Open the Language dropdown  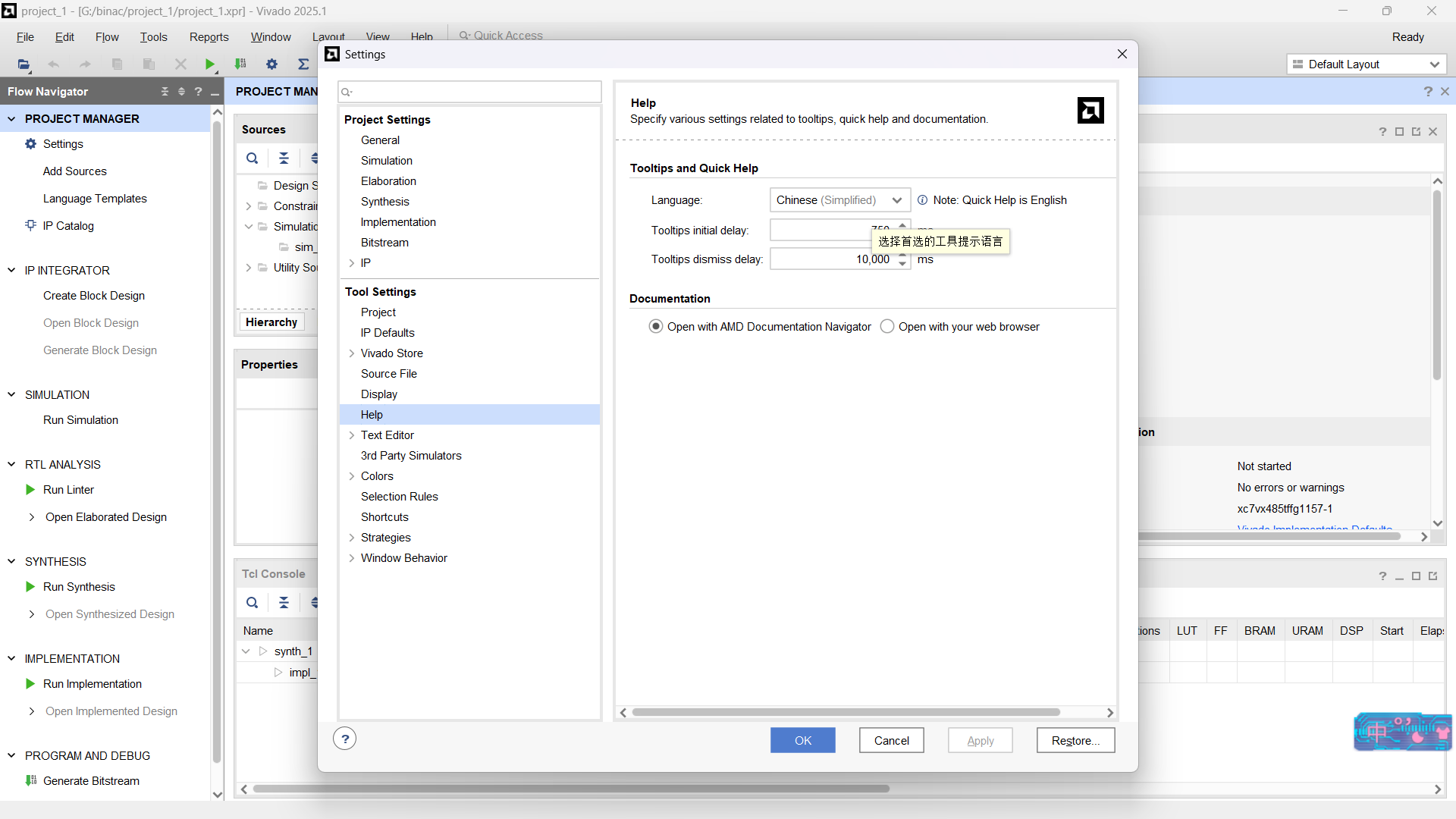click(839, 200)
